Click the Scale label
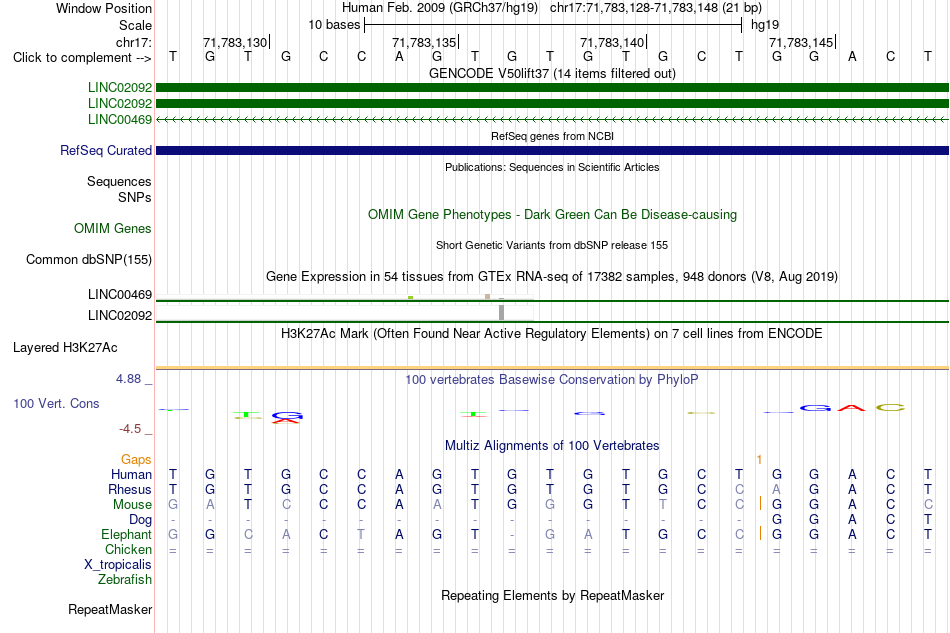The width and height of the screenshot is (950, 633). 135,25
